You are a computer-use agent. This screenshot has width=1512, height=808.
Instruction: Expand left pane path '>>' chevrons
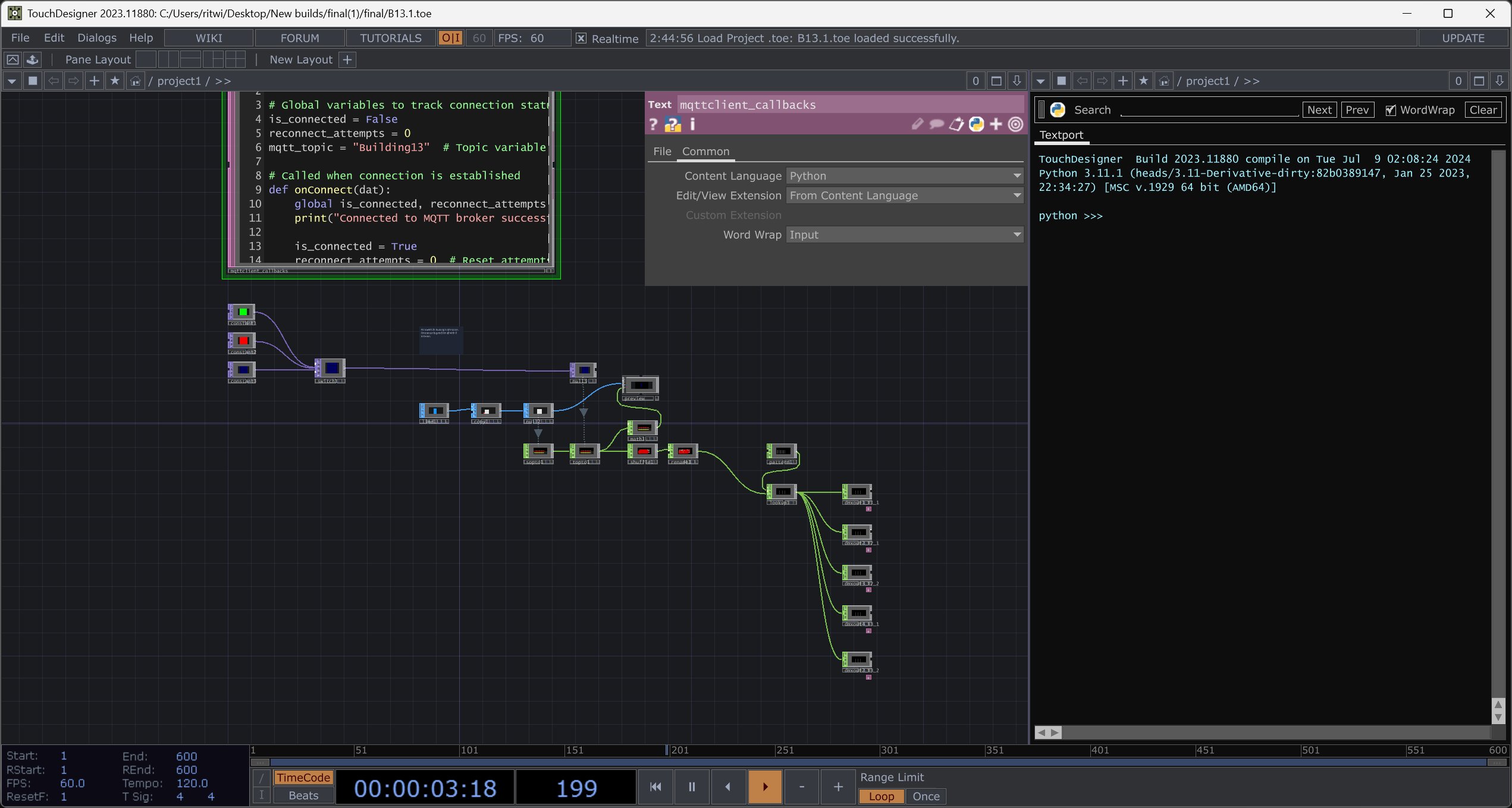click(223, 81)
